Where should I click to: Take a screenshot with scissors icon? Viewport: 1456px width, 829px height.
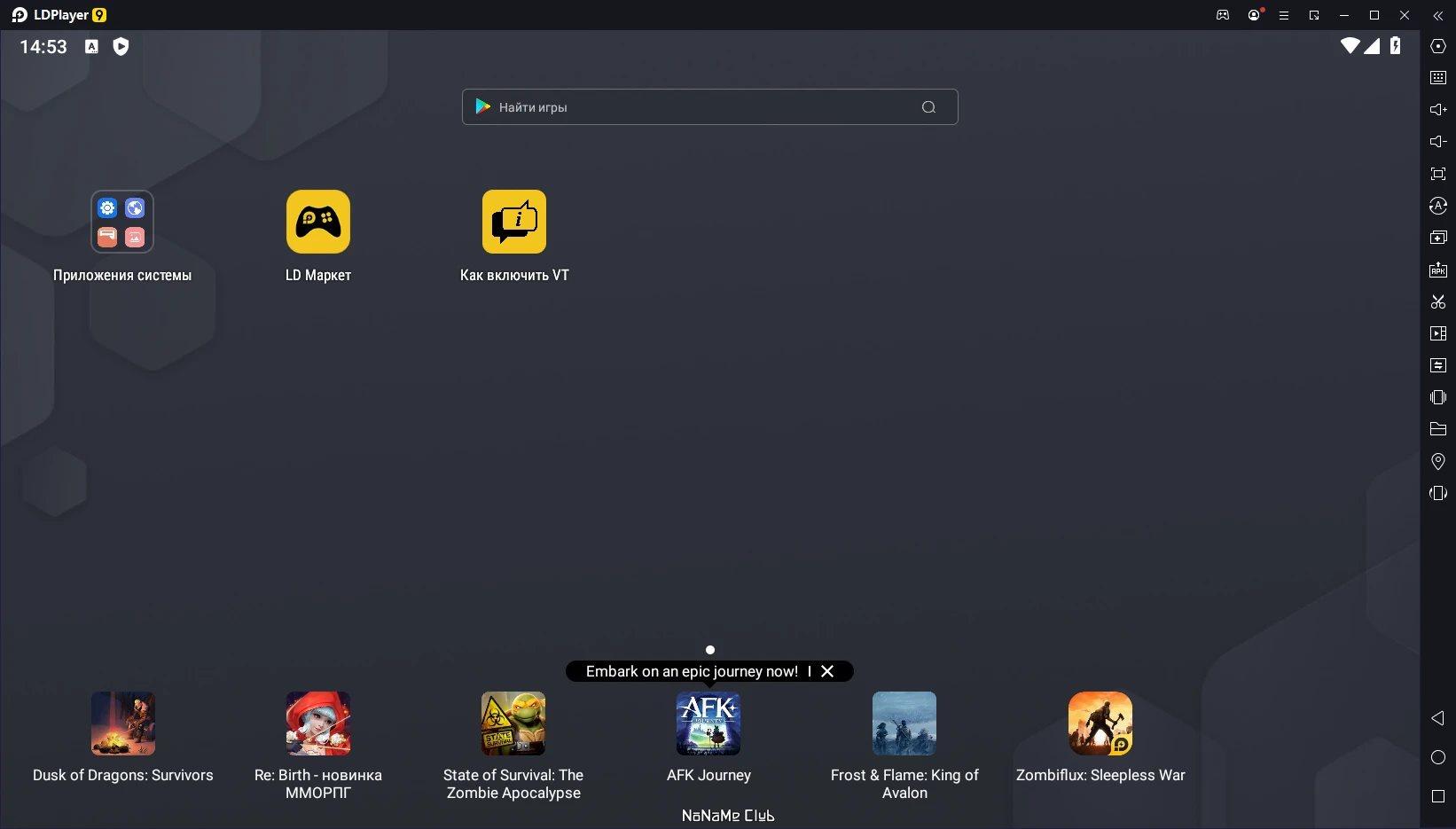1438,301
